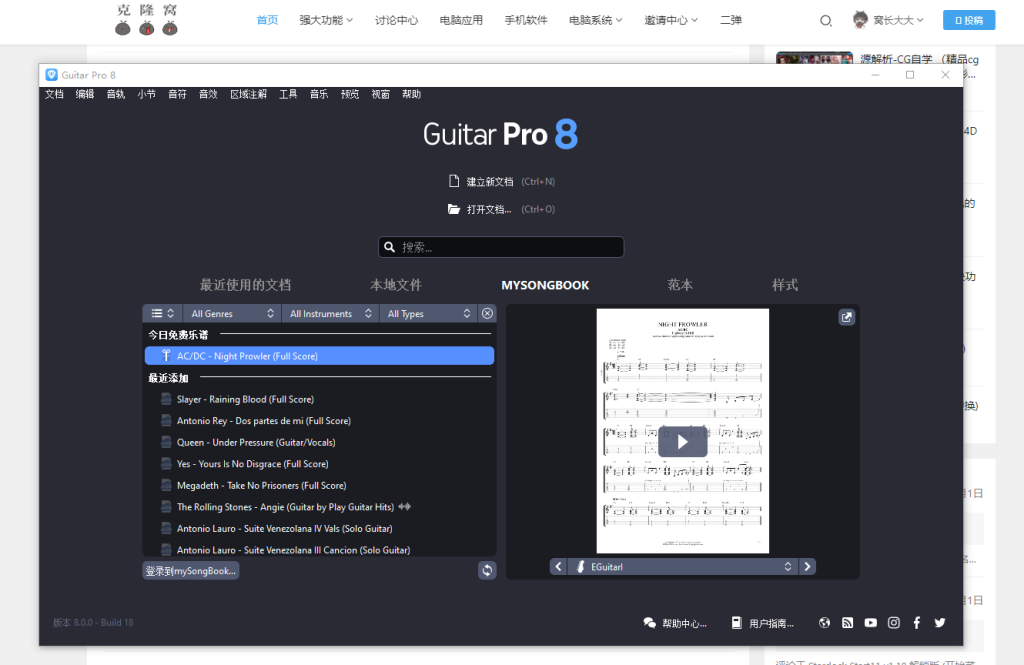Select Antonio Rey - Dos partes de mi
The image size is (1024, 665).
[264, 421]
